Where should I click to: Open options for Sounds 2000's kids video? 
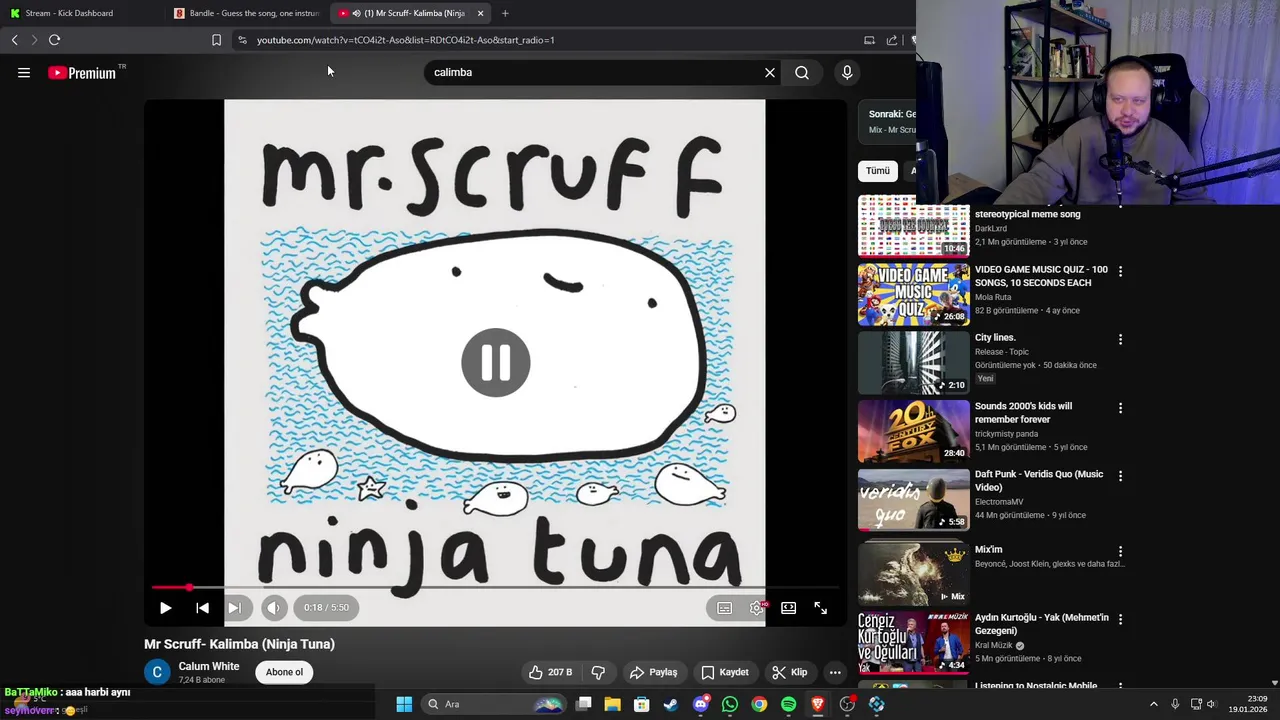(1120, 408)
